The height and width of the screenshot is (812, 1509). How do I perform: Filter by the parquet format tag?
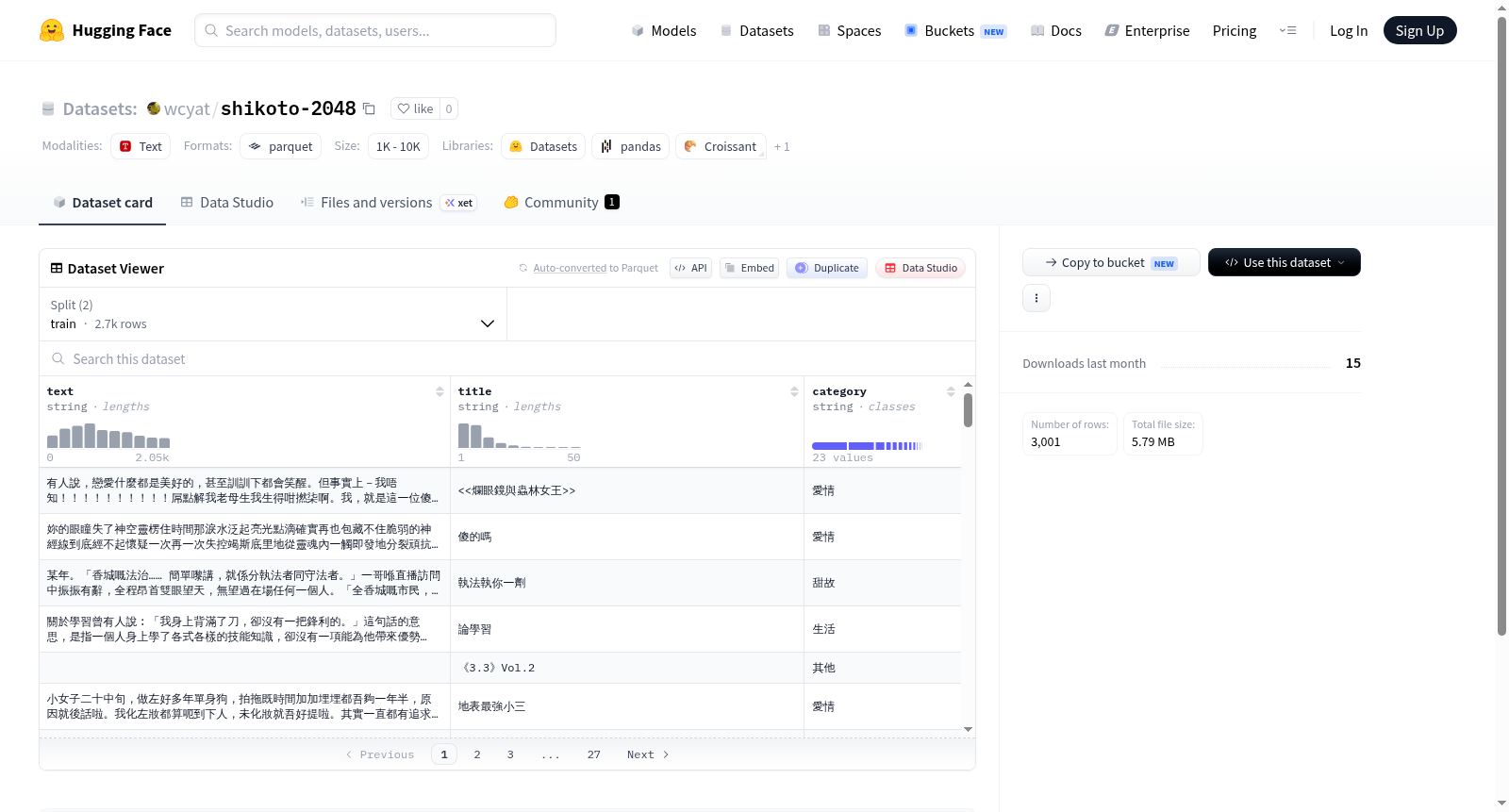[x=281, y=146]
